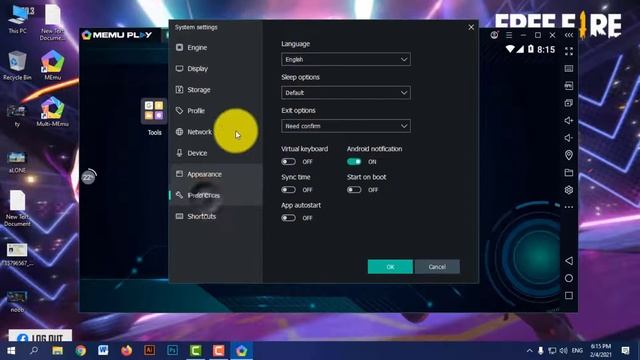Click MEmu multi-window sidebar icon
The height and width of the screenshot is (360, 640).
(x=569, y=103)
